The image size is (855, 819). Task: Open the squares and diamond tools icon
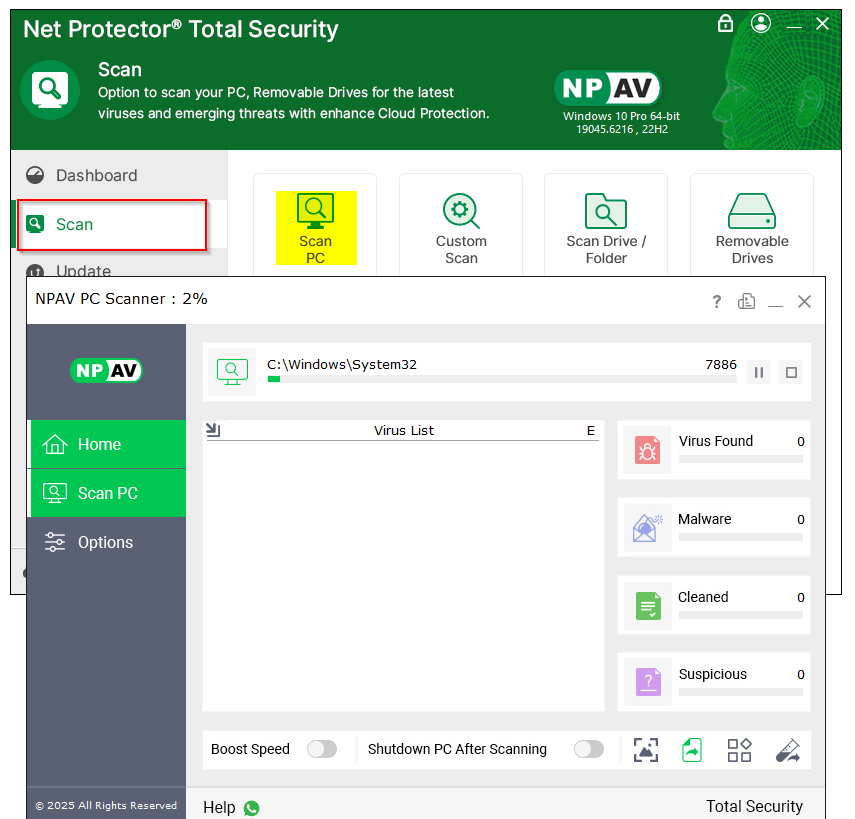tap(739, 750)
